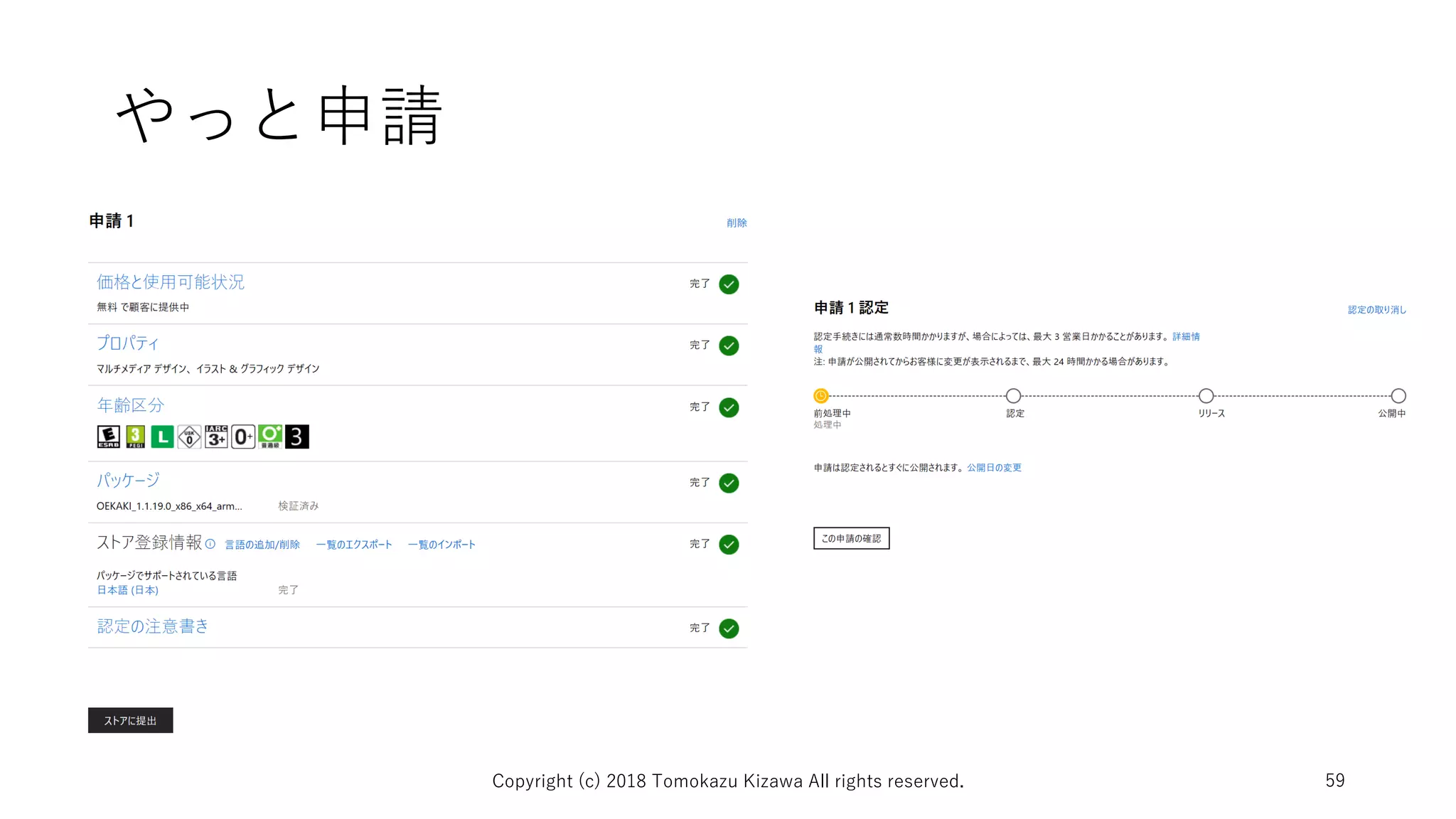Screen dimensions: 1456x819
Task: Click the 0+ rating icon
Action: coord(243,437)
